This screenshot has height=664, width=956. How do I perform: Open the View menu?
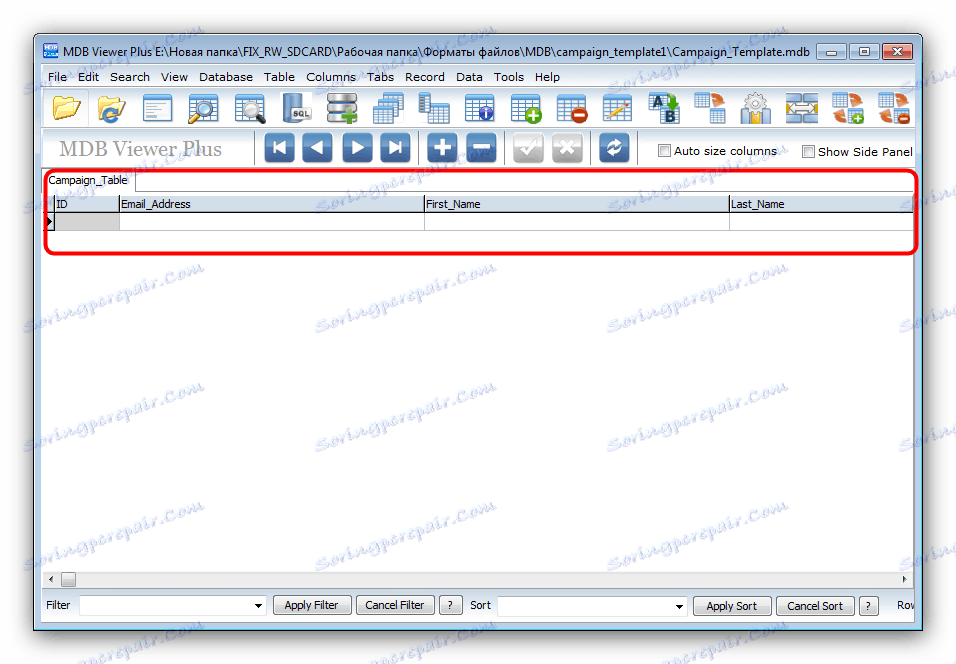(174, 77)
